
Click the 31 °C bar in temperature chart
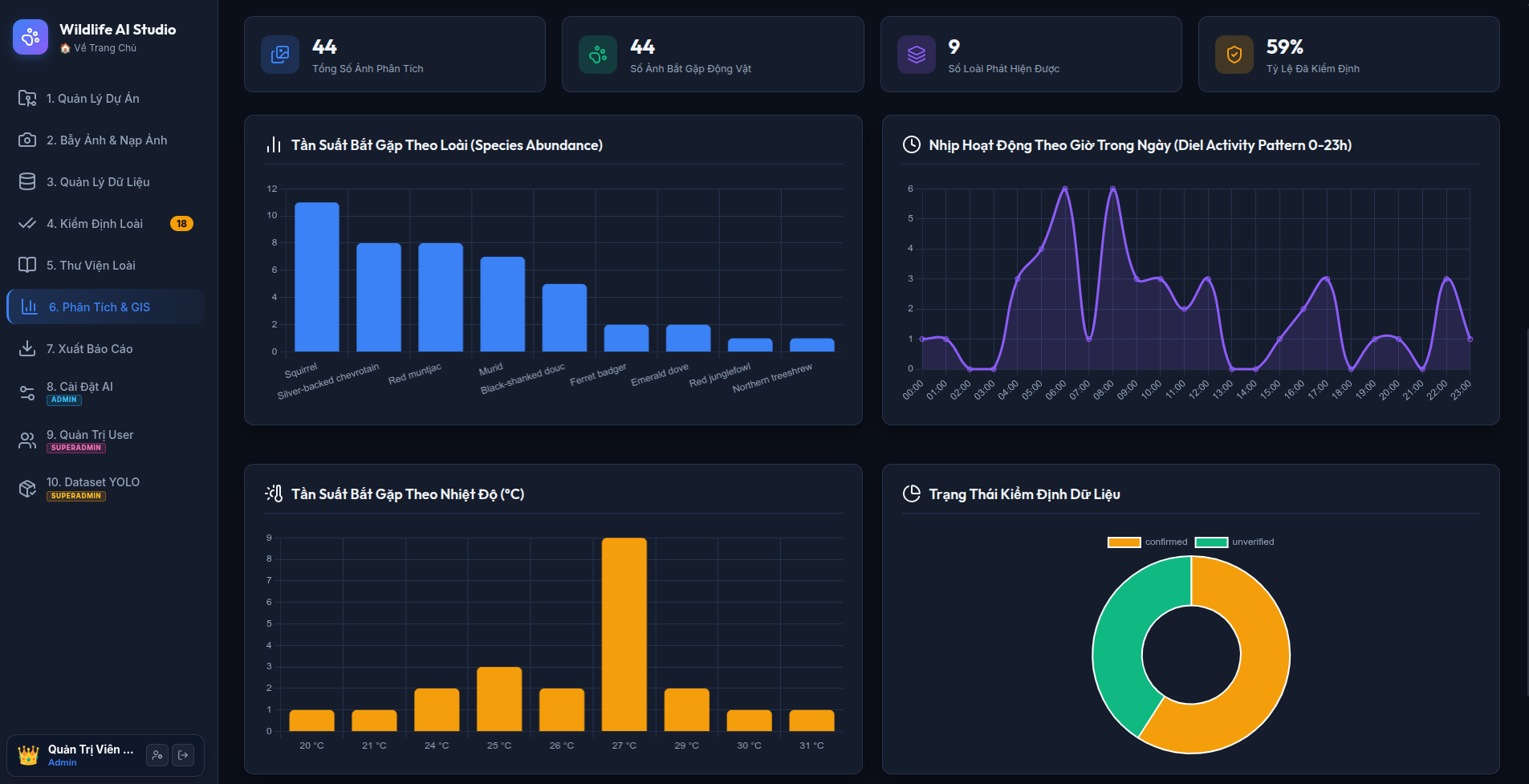(x=811, y=721)
